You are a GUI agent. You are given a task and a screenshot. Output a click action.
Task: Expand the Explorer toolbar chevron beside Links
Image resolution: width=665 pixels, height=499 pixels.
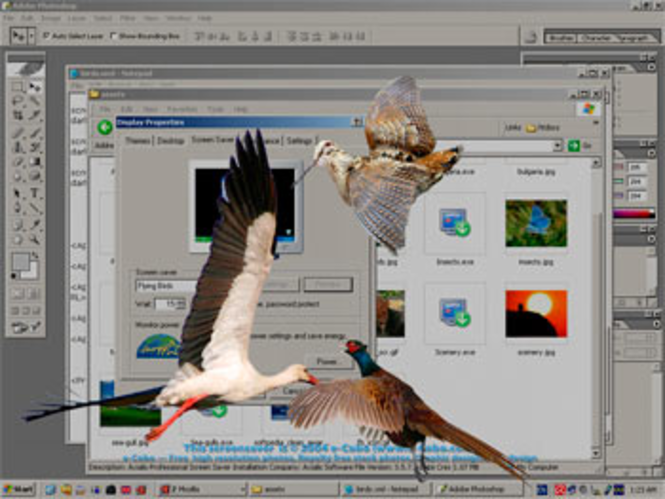point(596,123)
